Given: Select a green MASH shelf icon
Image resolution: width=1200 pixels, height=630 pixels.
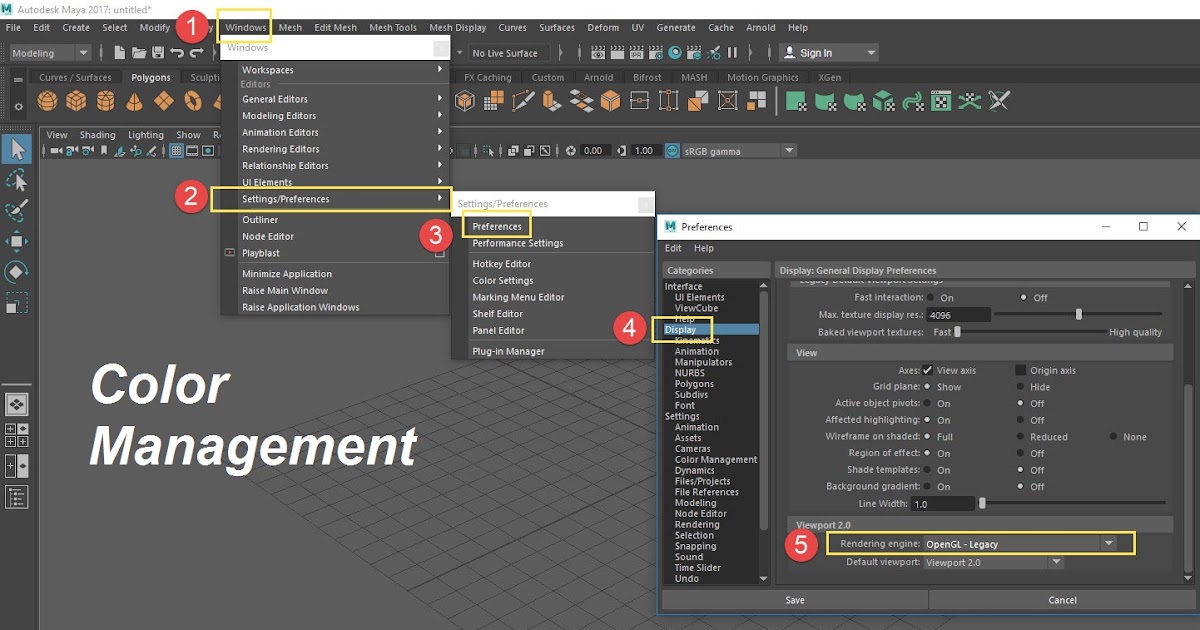Looking at the screenshot, I should (x=796, y=100).
